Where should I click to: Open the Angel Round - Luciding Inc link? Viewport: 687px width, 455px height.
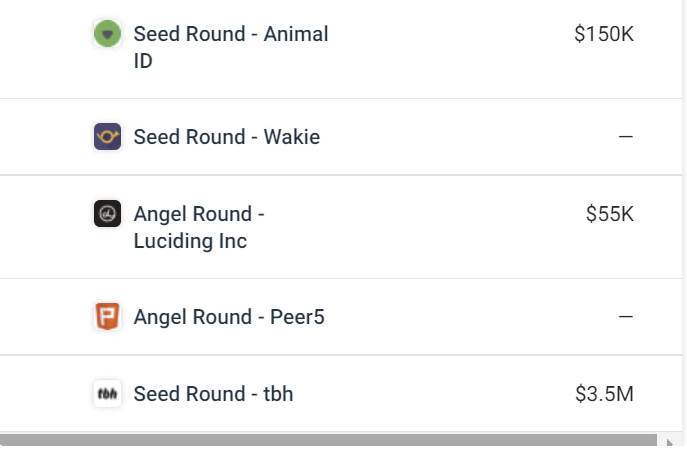pyautogui.click(x=199, y=228)
